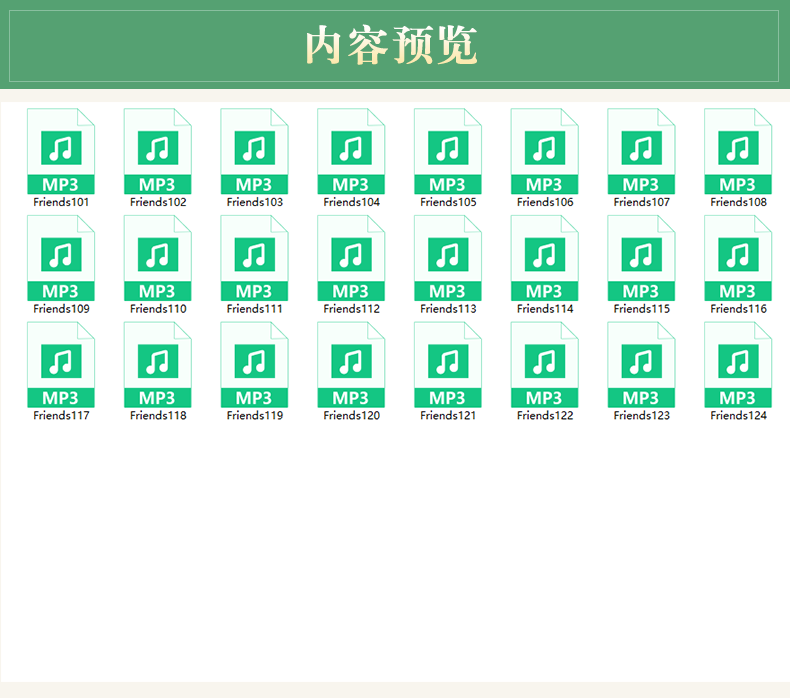
Task: Click the file name text Friends115
Action: (x=641, y=309)
